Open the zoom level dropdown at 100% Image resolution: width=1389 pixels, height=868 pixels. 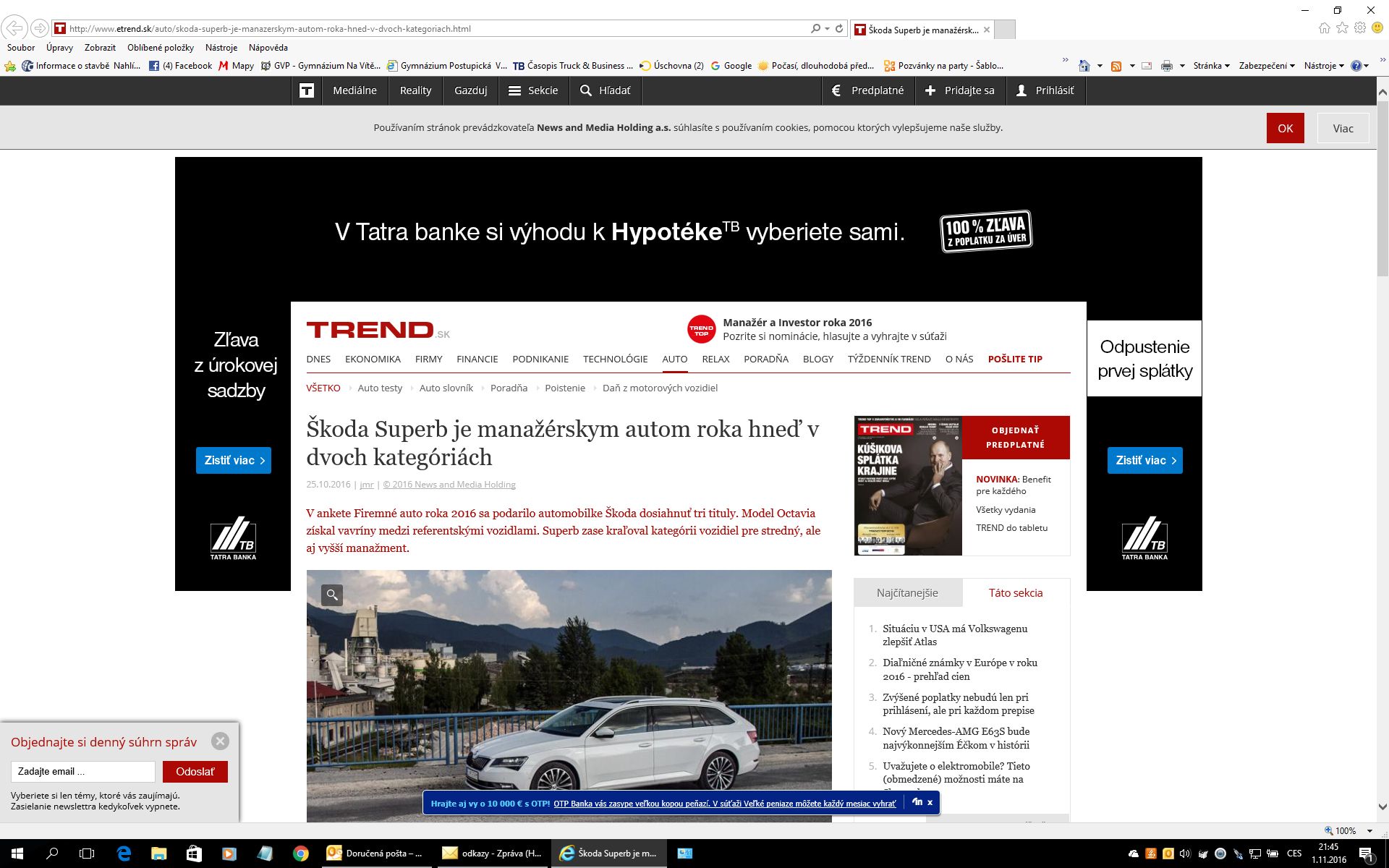[x=1369, y=830]
